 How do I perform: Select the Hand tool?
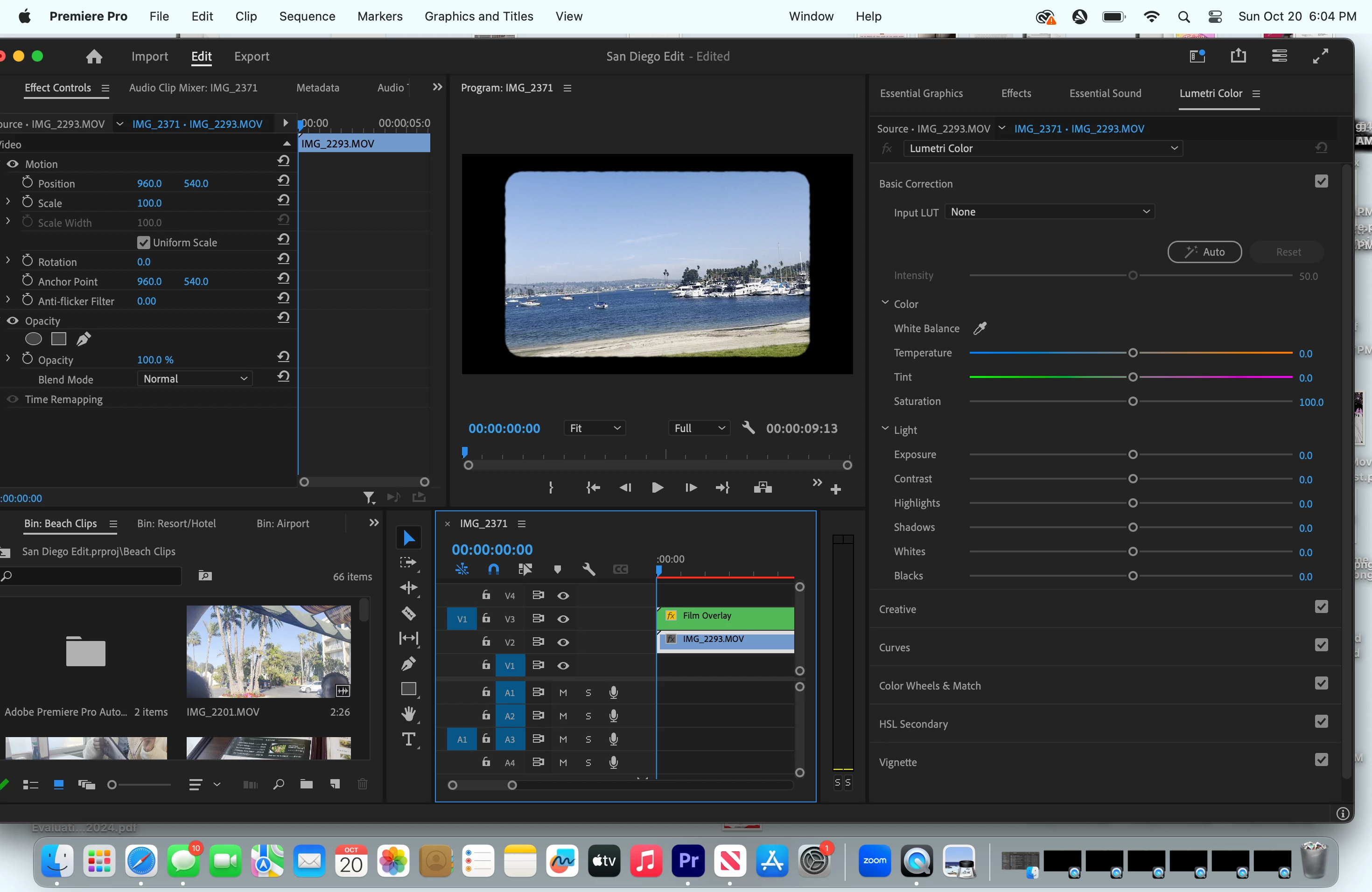[x=409, y=714]
